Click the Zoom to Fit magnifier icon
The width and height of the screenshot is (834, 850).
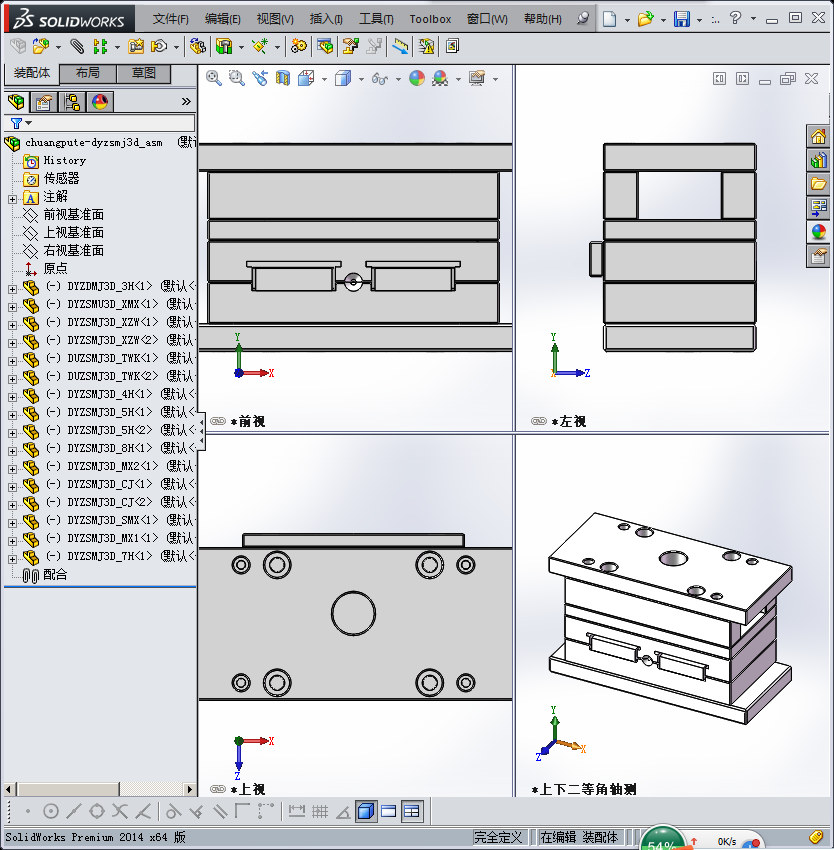pyautogui.click(x=214, y=79)
